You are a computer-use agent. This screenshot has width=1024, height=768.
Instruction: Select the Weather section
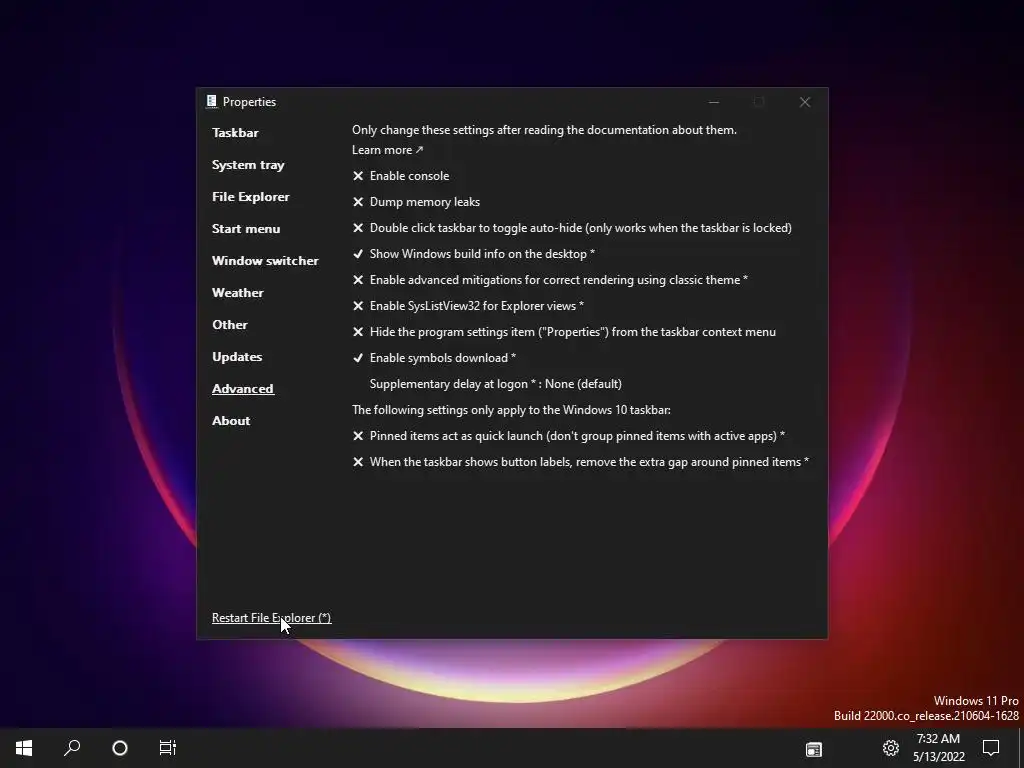click(x=238, y=293)
